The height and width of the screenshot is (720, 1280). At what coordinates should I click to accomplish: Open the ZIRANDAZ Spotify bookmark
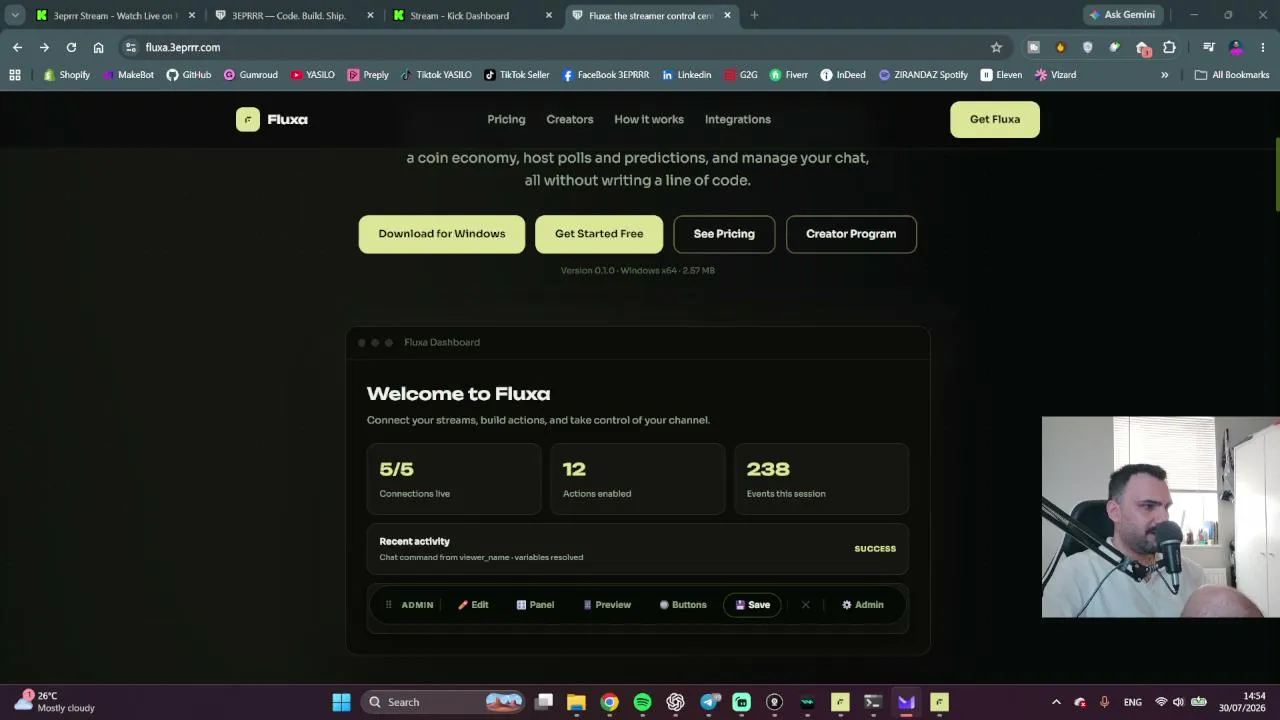pyautogui.click(x=923, y=74)
